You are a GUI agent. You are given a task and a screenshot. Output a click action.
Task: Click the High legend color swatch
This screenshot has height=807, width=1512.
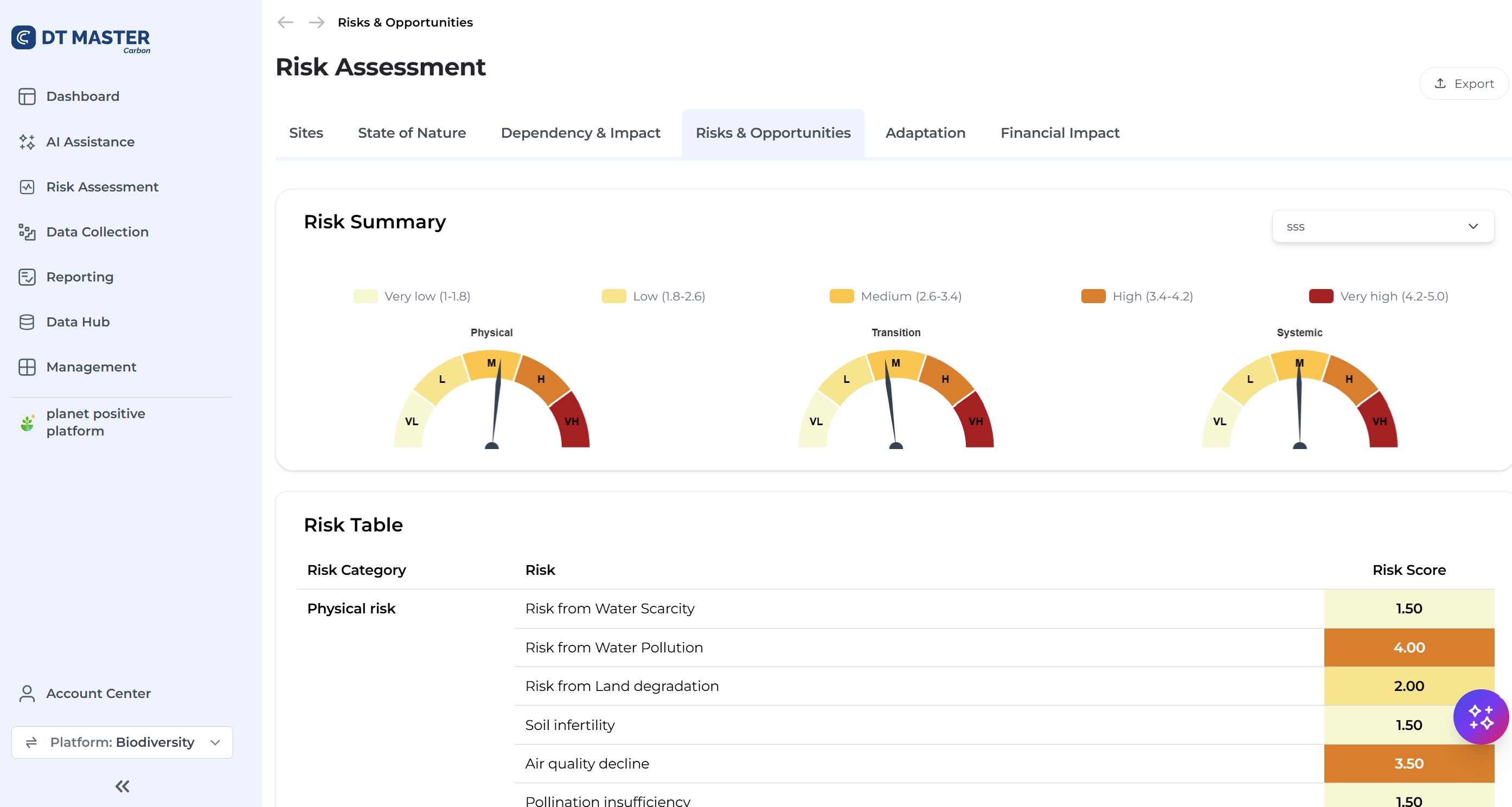pyautogui.click(x=1093, y=297)
